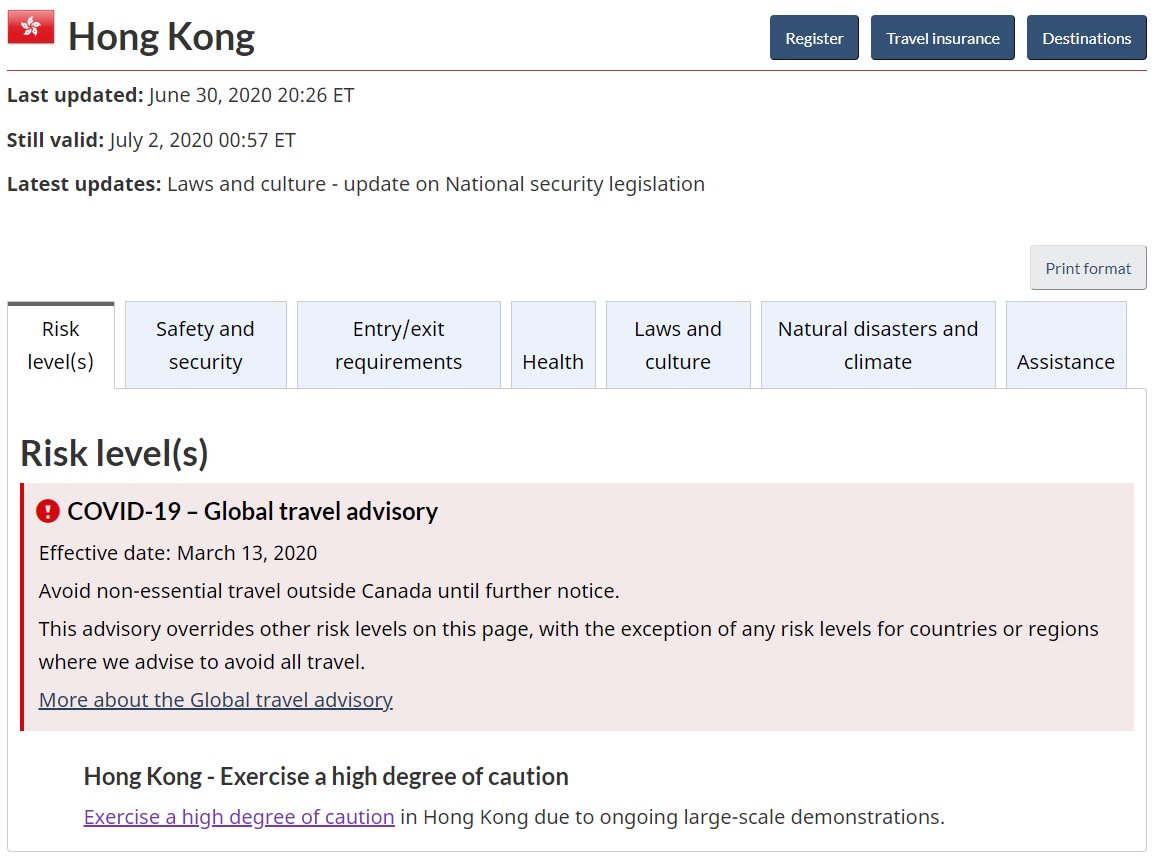Image resolution: width=1159 pixels, height=860 pixels.
Task: Open the Assistance tab
Action: [x=1066, y=345]
